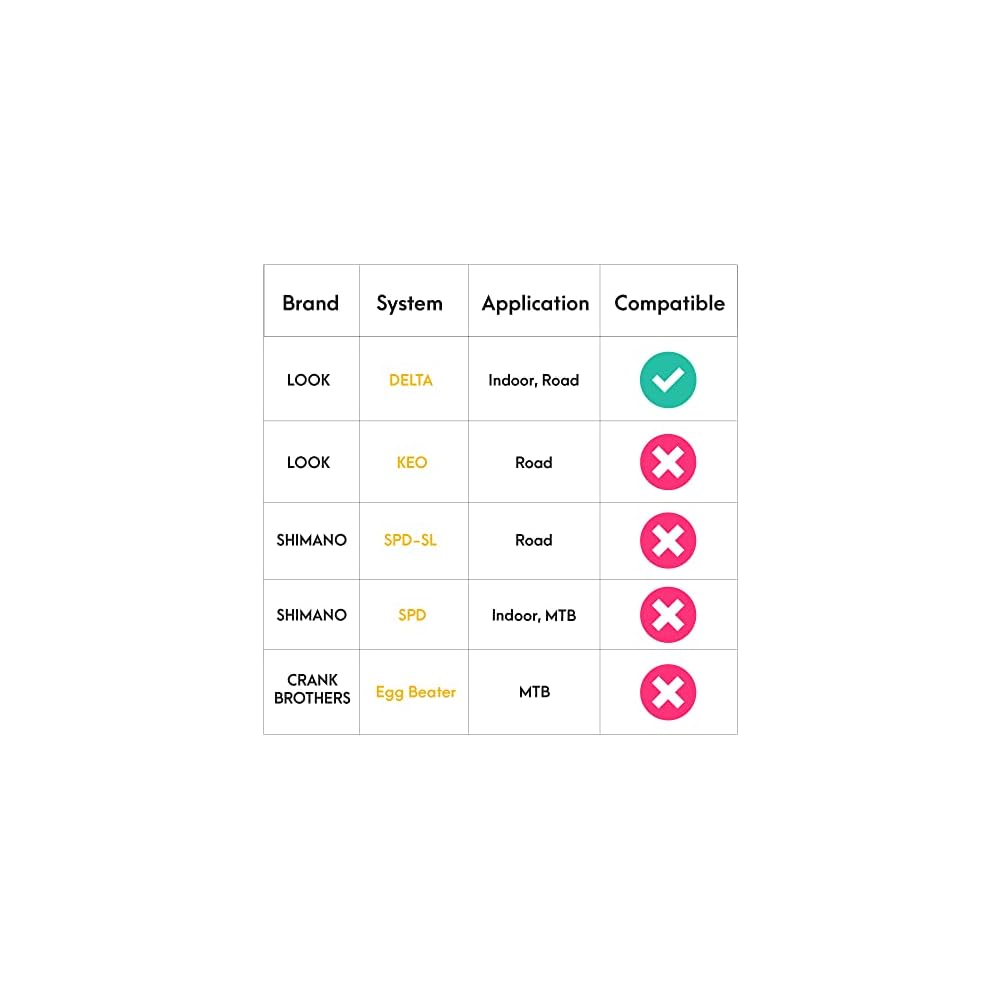Click the green checkmark icon for LOOK DELTA
The width and height of the screenshot is (1000, 1000).
point(668,380)
